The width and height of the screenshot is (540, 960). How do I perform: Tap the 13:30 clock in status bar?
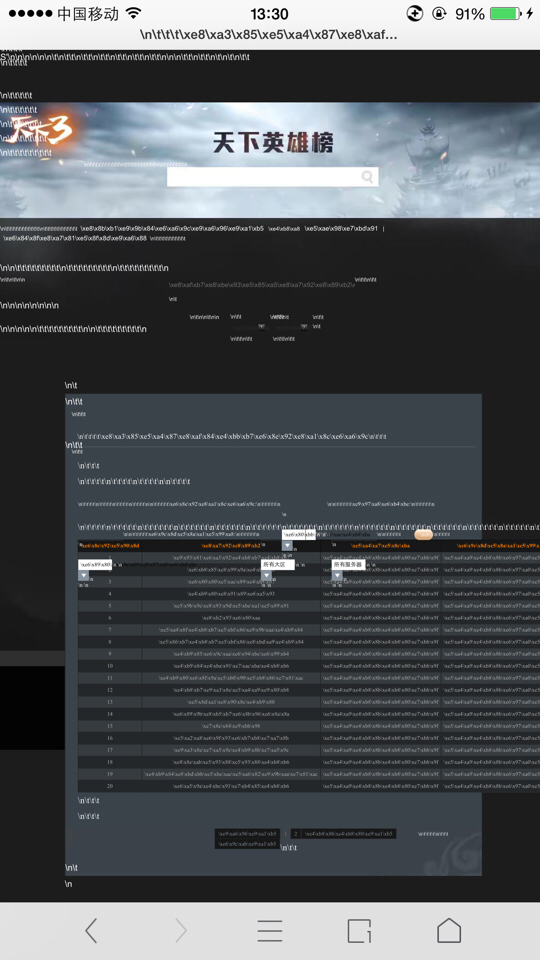point(269,13)
